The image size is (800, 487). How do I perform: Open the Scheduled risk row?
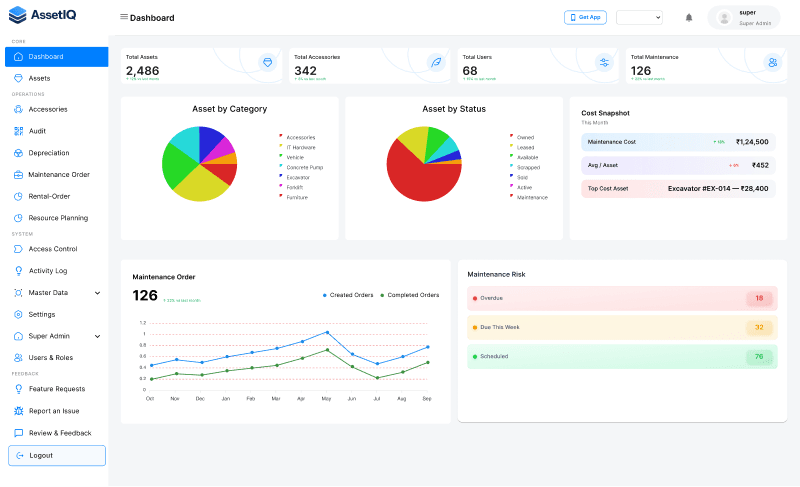pyautogui.click(x=622, y=356)
